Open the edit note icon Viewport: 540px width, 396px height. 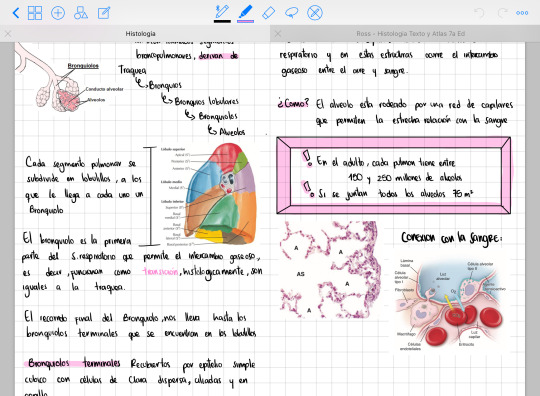pos(104,13)
